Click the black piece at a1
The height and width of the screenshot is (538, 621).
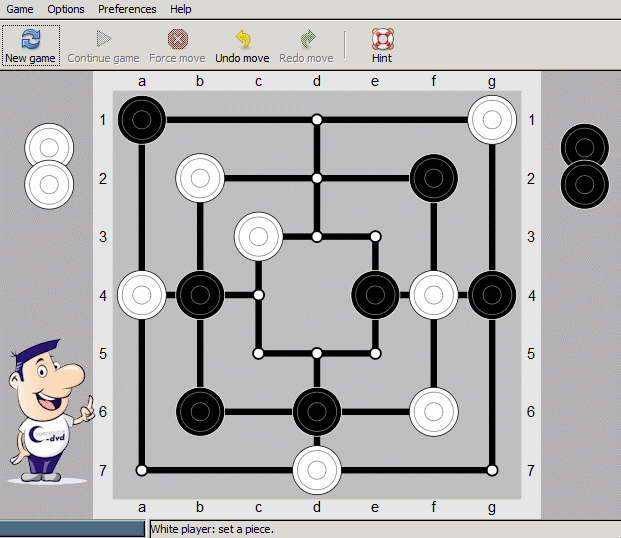(x=142, y=120)
